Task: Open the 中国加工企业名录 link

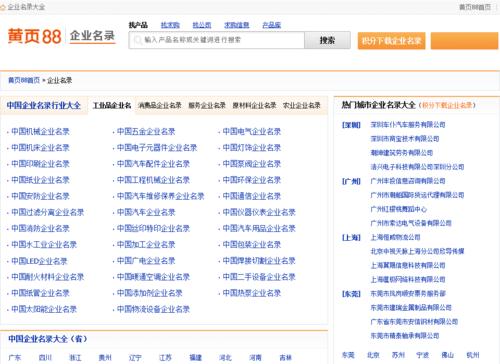Action: [146, 245]
